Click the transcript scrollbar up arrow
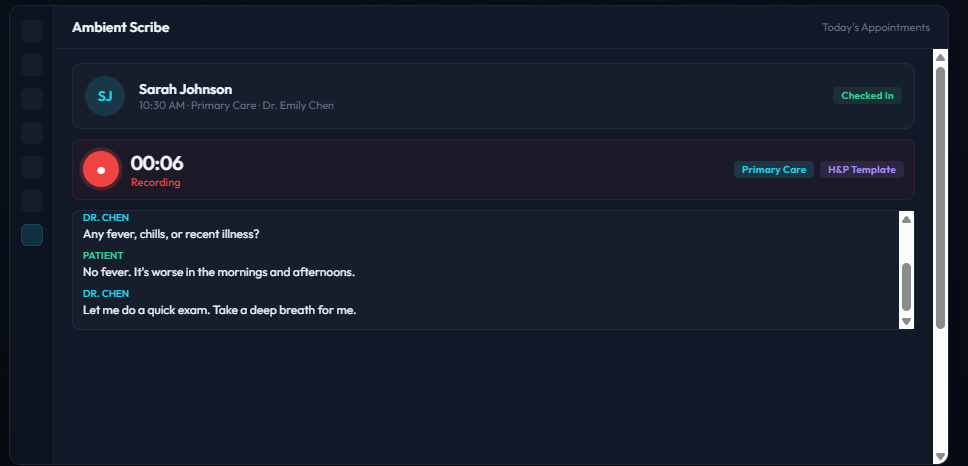Viewport: 968px width, 466px height. tap(906, 219)
